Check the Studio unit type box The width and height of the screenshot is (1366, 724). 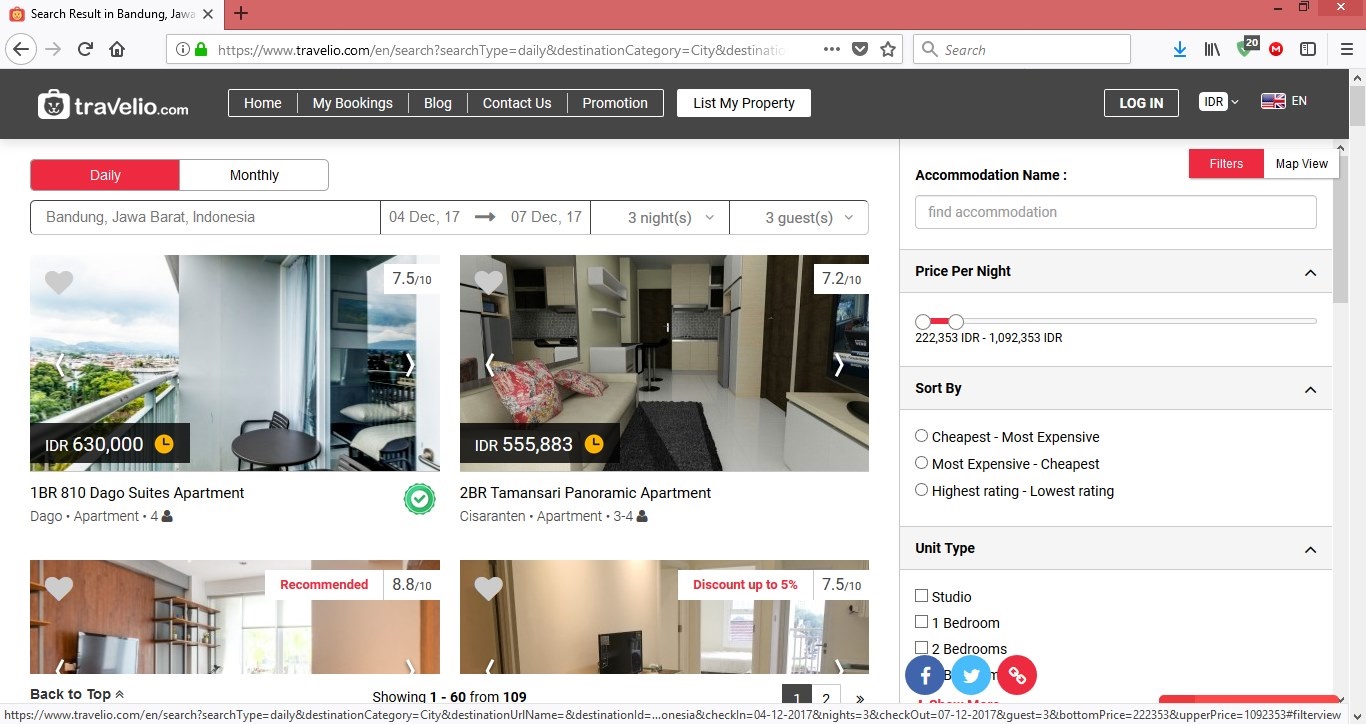tap(922, 596)
